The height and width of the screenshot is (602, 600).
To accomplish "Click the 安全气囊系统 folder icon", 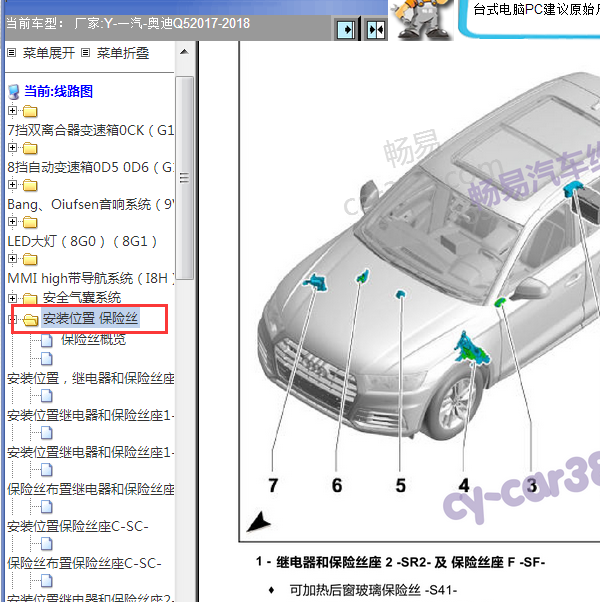I will (x=30, y=298).
